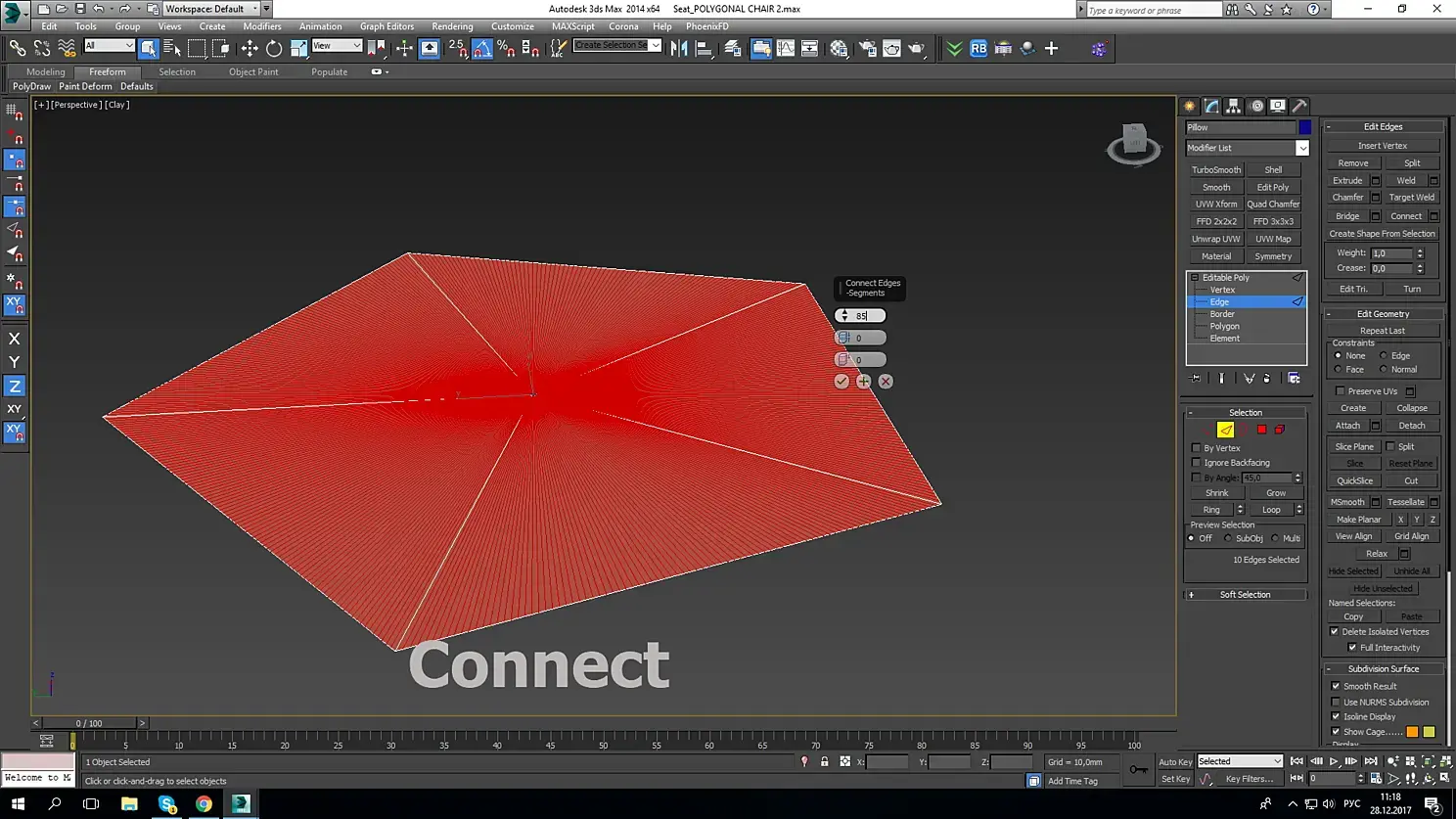
Task: Open the Paint Deform ribbon panel
Action: pyautogui.click(x=85, y=86)
